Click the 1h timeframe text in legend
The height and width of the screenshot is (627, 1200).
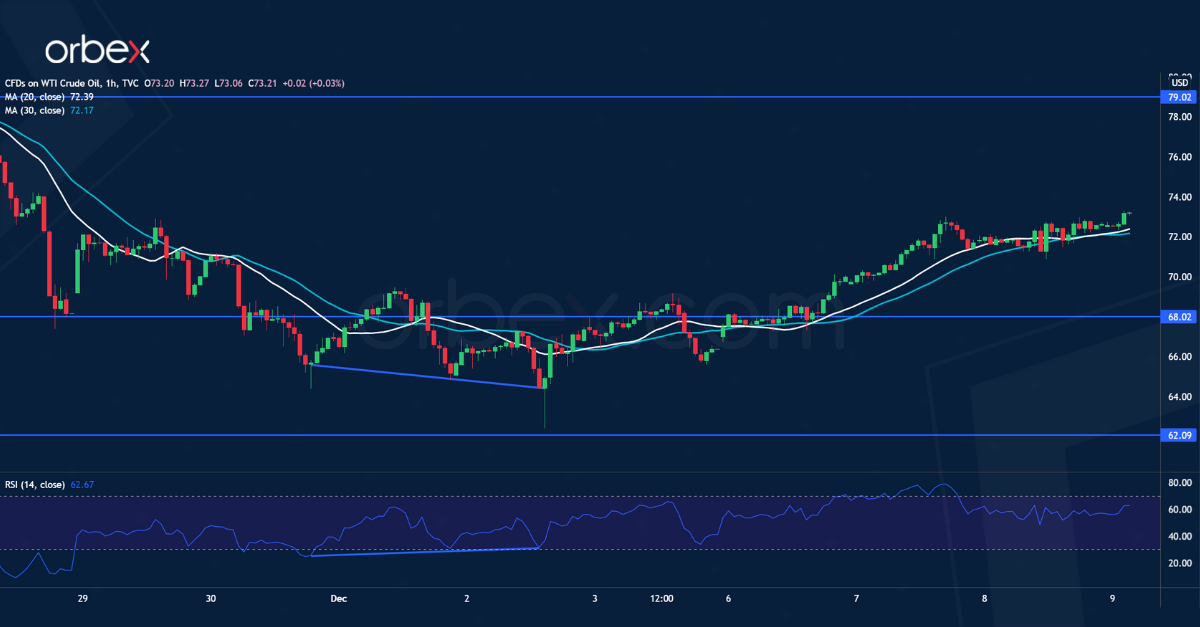(110, 83)
